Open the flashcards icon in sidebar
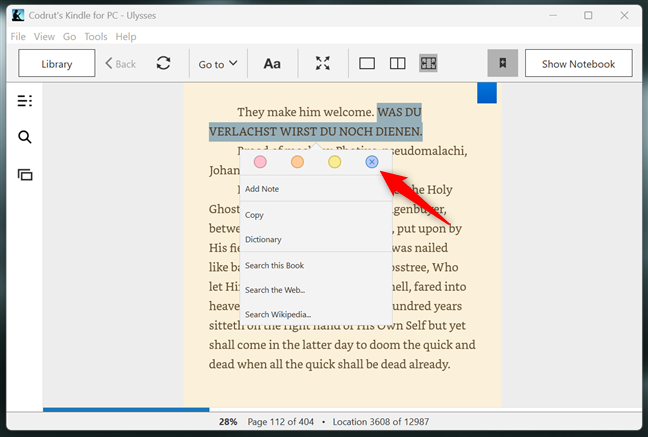 (25, 175)
